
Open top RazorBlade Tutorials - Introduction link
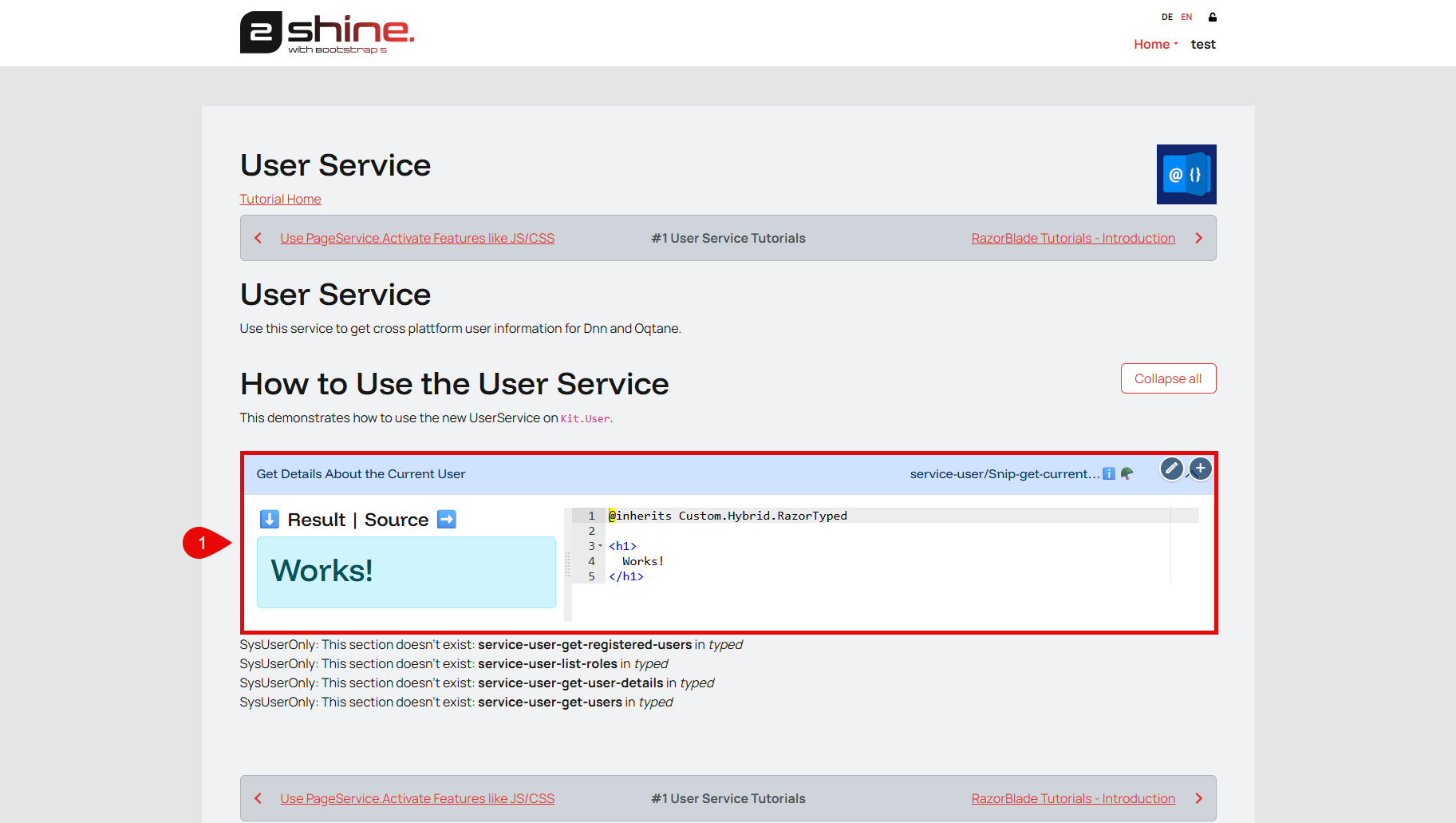tap(1072, 238)
